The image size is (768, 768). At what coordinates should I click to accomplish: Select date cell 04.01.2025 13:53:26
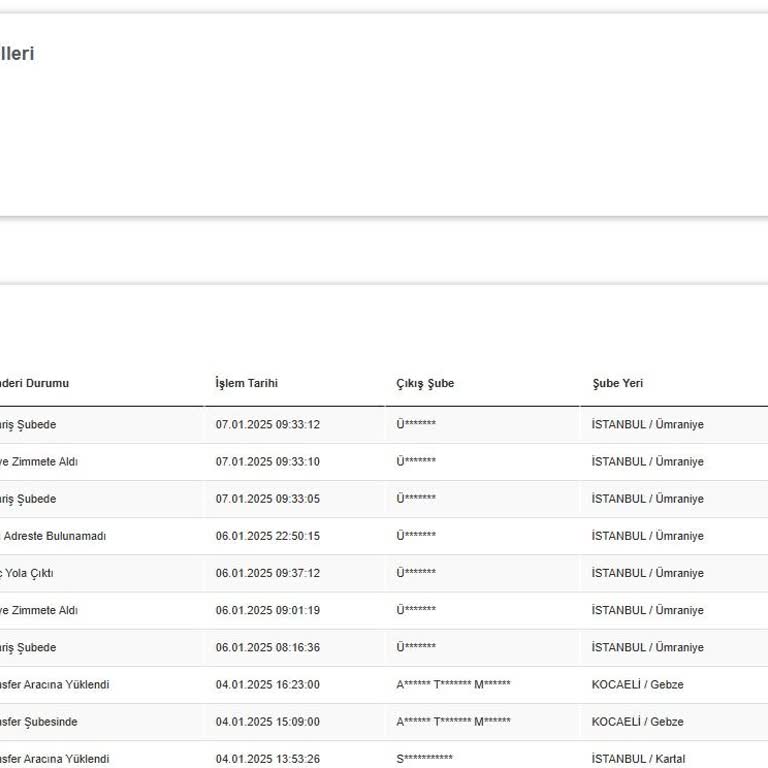point(268,759)
